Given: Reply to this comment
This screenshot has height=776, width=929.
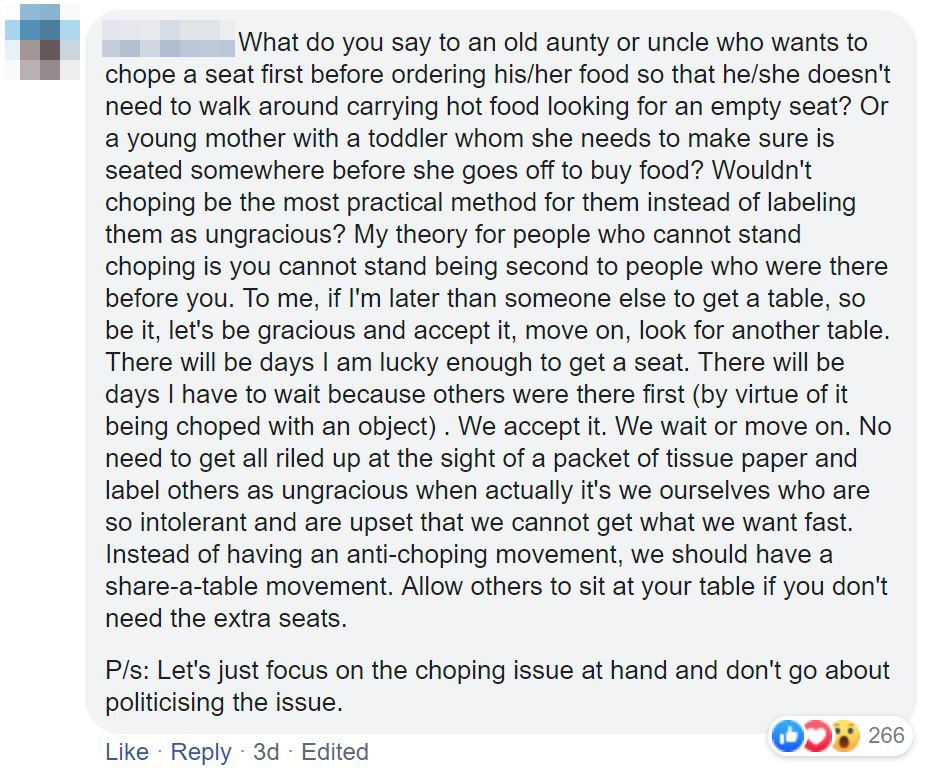Looking at the screenshot, I should (x=200, y=752).
